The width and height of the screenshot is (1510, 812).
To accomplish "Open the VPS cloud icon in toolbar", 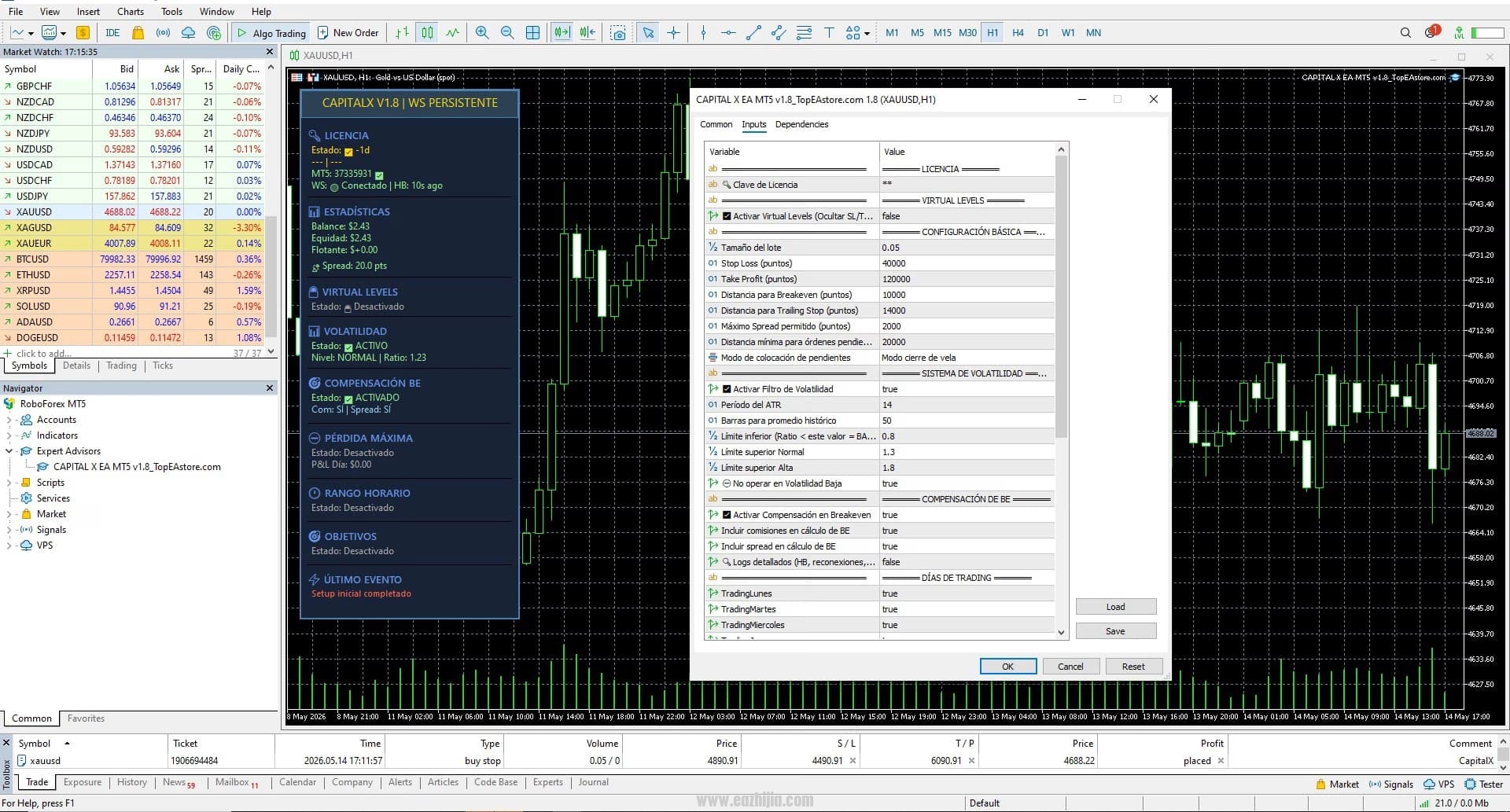I will [188, 33].
